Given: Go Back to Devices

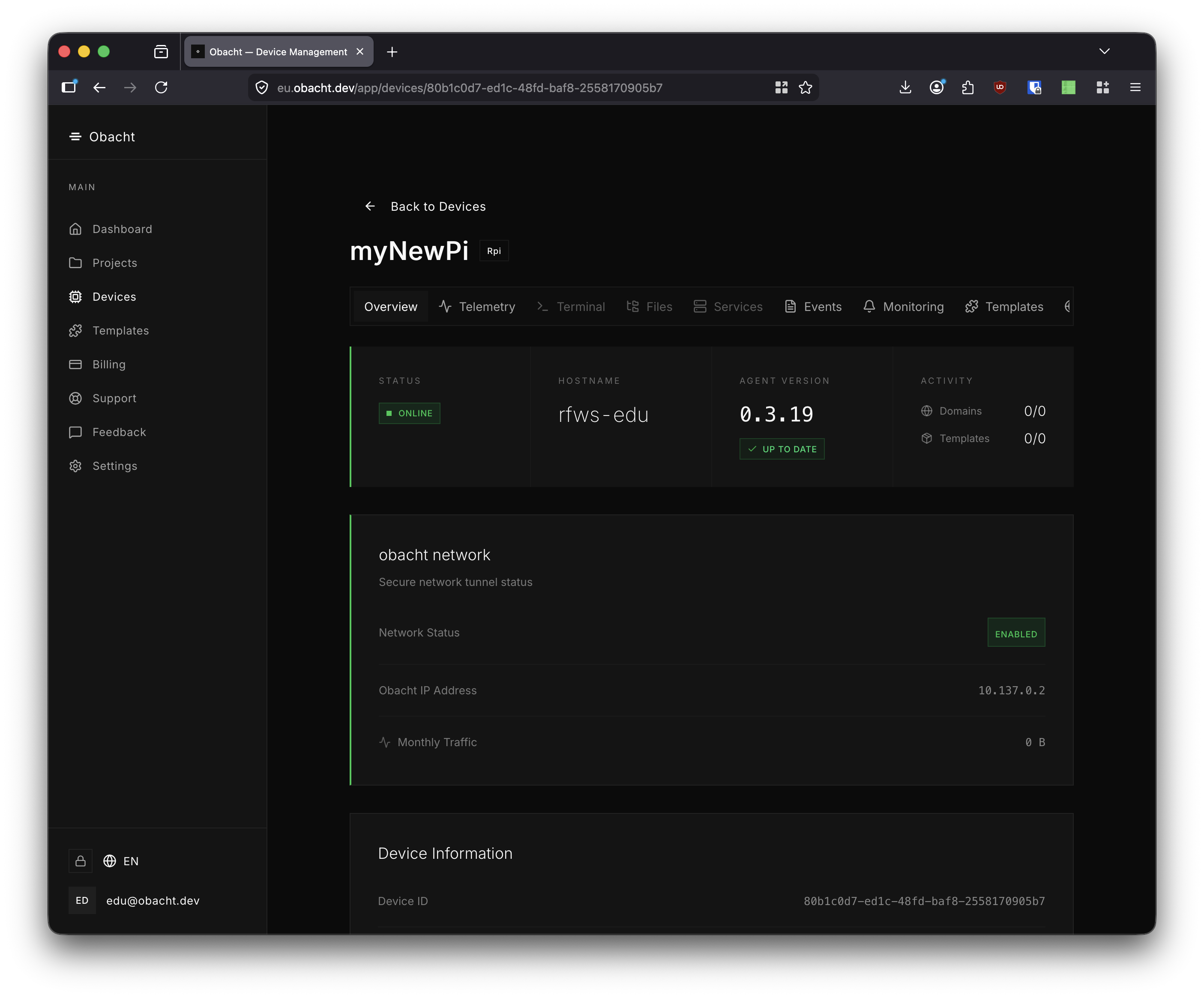Looking at the screenshot, I should point(438,206).
